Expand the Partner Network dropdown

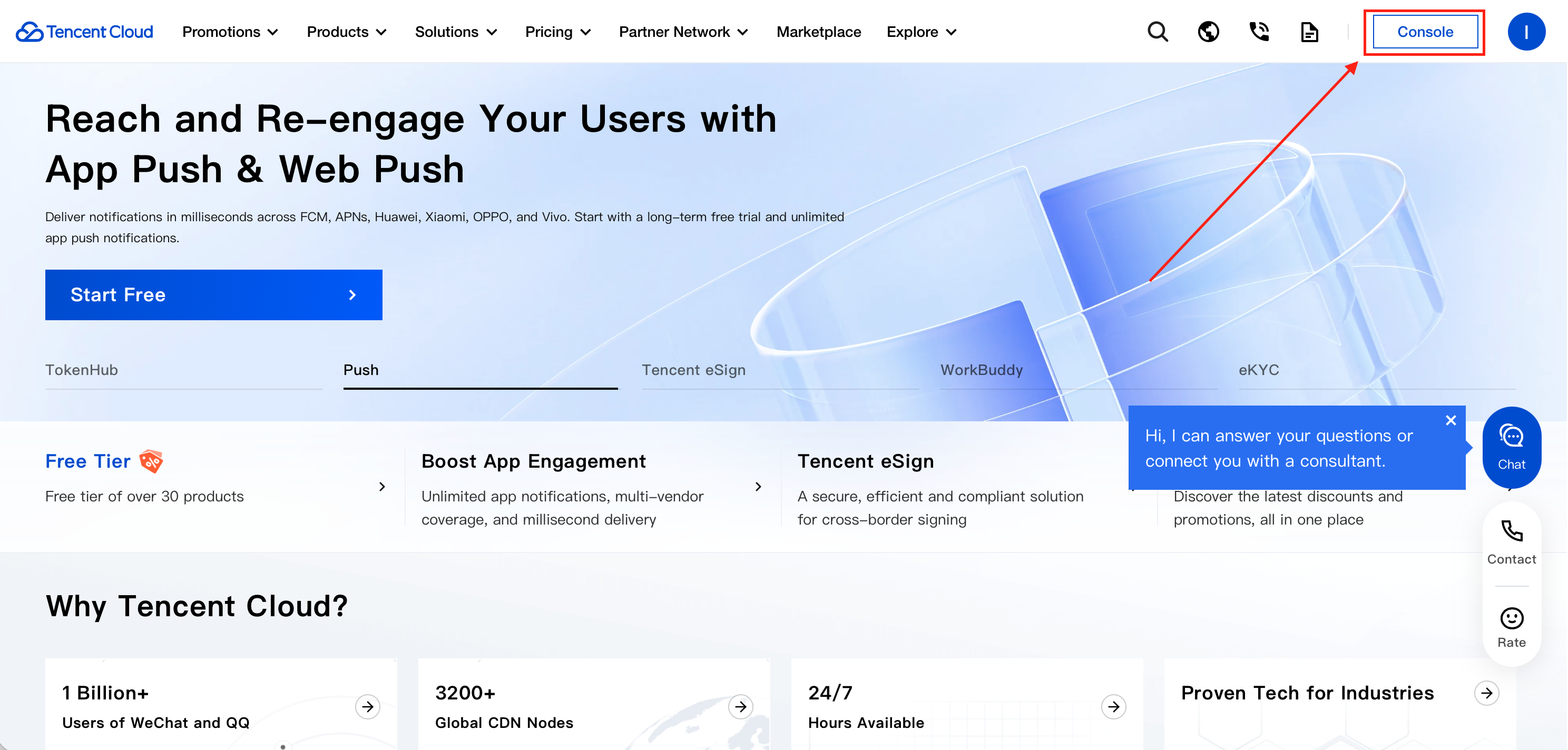(x=683, y=32)
